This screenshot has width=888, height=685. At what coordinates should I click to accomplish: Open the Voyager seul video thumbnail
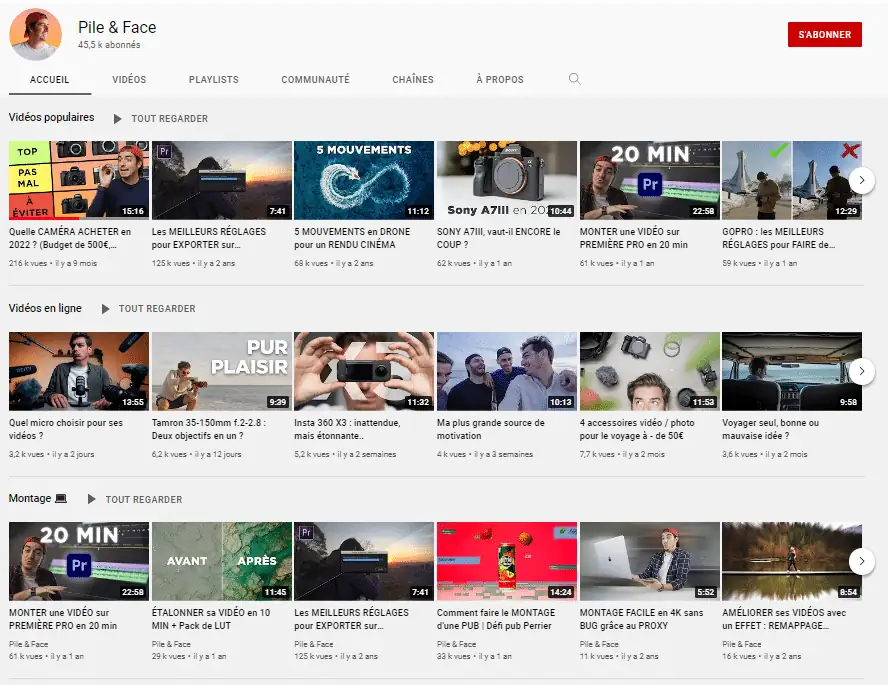(792, 371)
